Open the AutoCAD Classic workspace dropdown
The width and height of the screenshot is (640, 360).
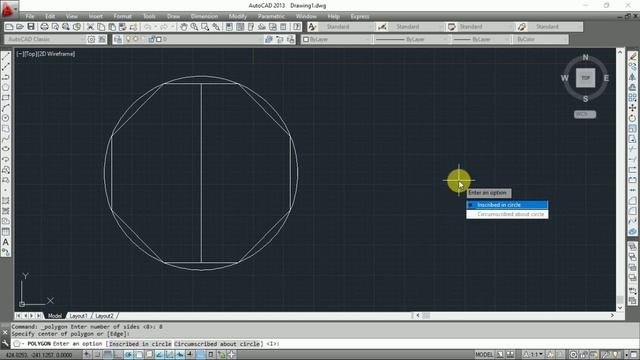[x=45, y=39]
